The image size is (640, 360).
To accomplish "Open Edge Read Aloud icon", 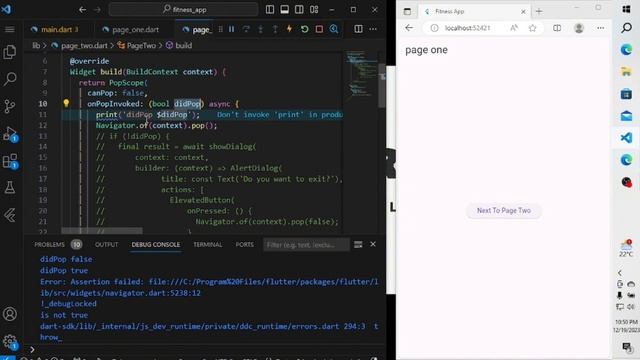I will coord(514,28).
